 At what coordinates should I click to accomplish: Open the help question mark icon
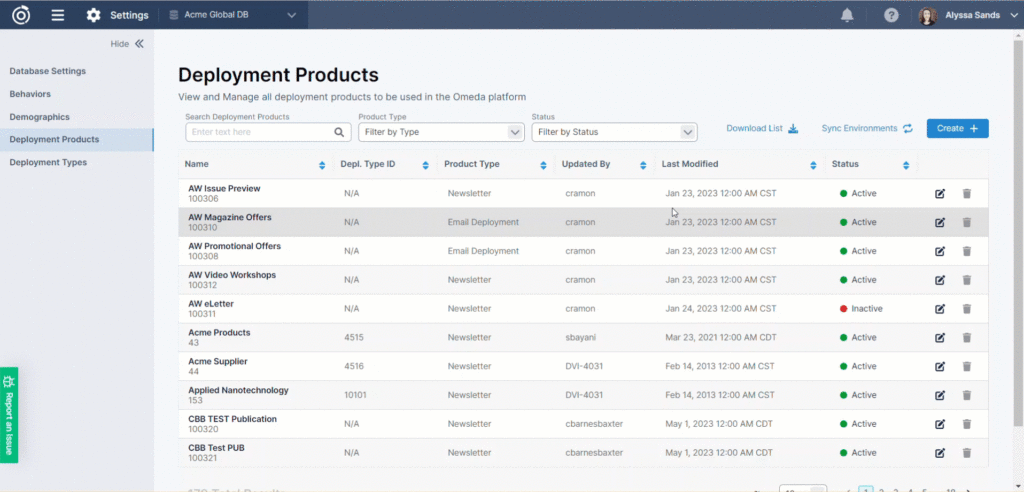click(891, 15)
